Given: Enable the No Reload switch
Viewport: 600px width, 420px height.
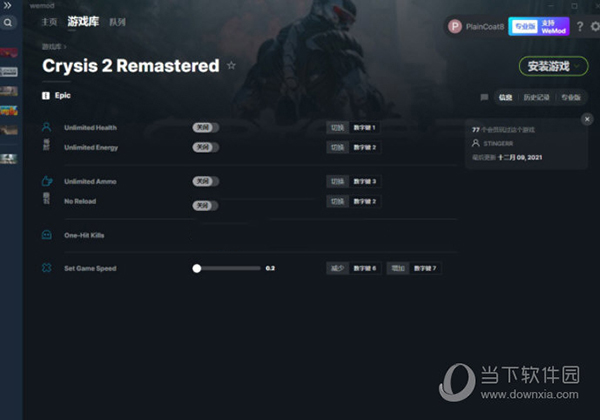Looking at the screenshot, I should tap(205, 205).
